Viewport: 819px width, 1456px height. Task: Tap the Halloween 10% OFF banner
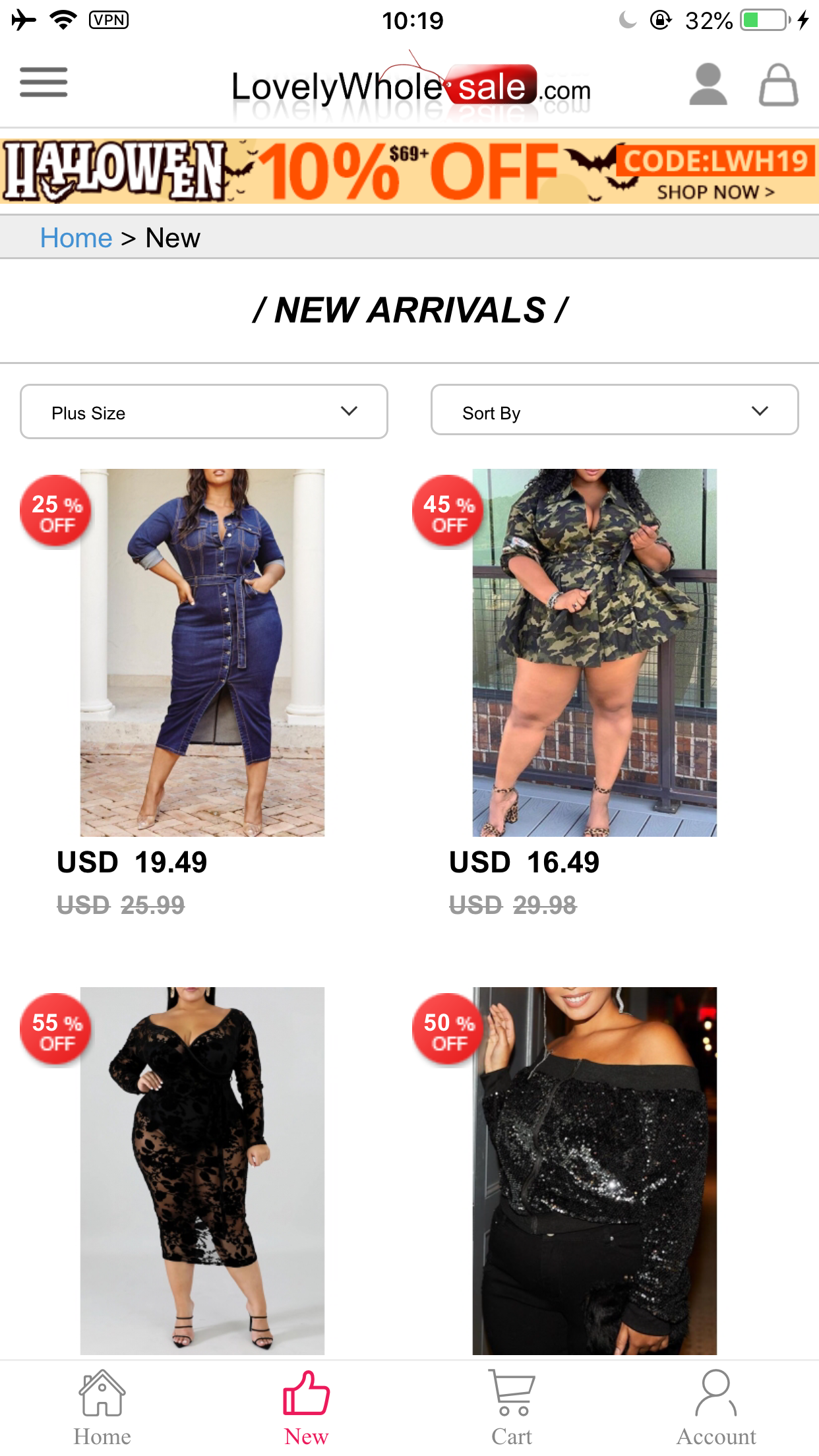tap(409, 171)
